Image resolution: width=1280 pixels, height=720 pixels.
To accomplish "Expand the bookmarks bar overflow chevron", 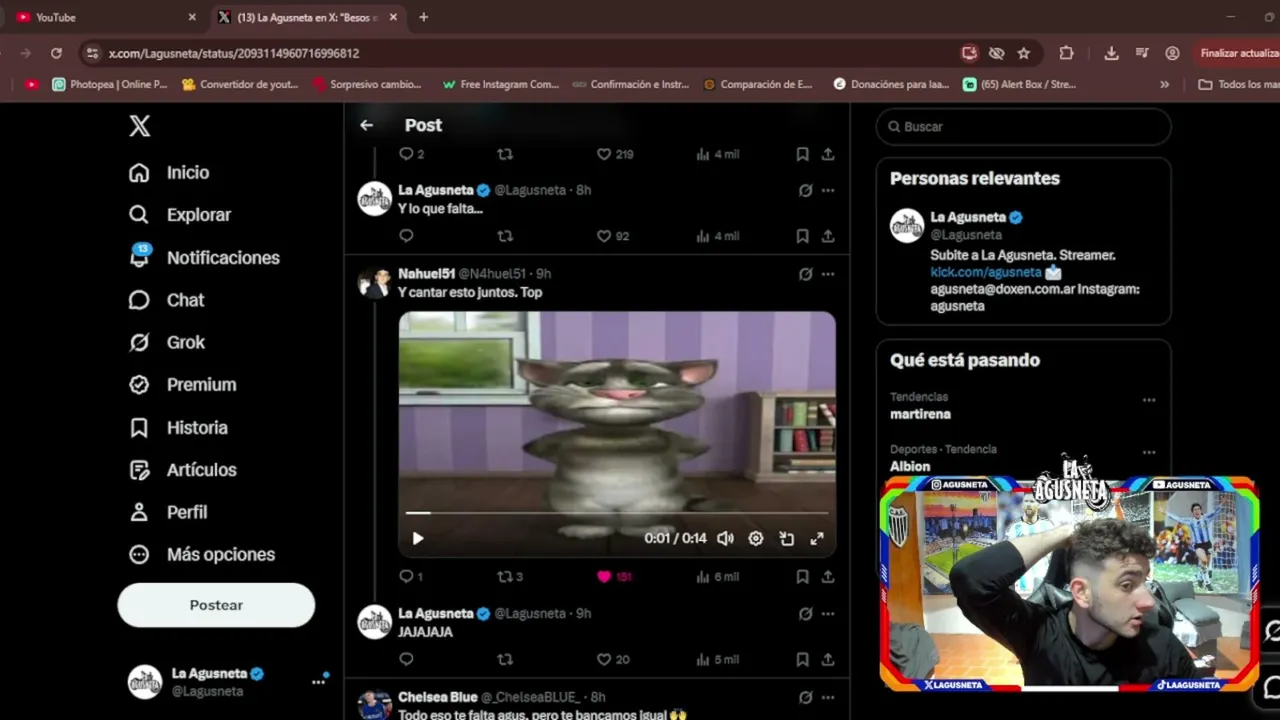I will pyautogui.click(x=1164, y=85).
